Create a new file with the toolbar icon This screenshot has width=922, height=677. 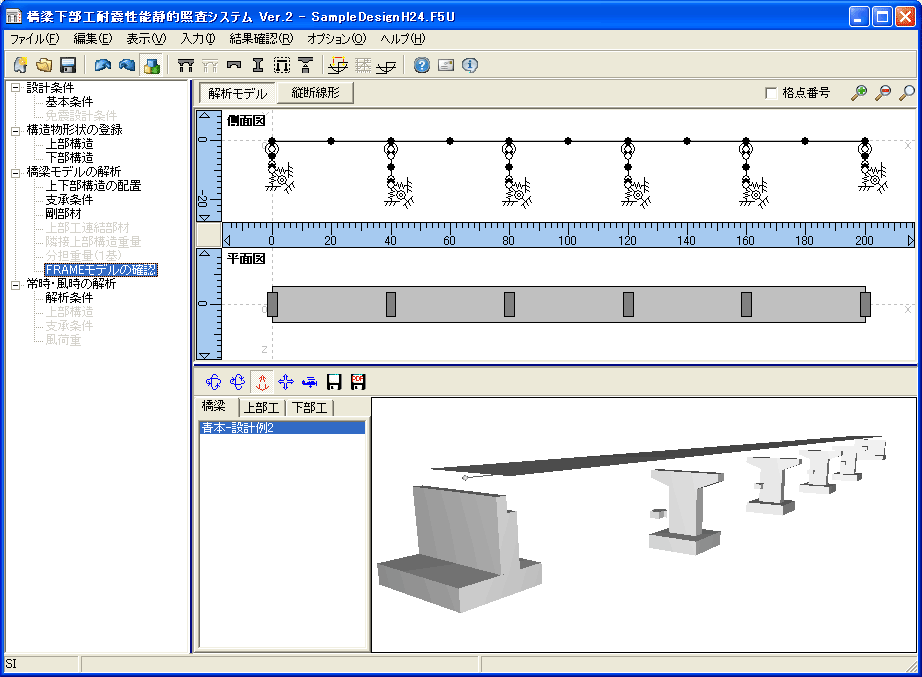[x=20, y=65]
